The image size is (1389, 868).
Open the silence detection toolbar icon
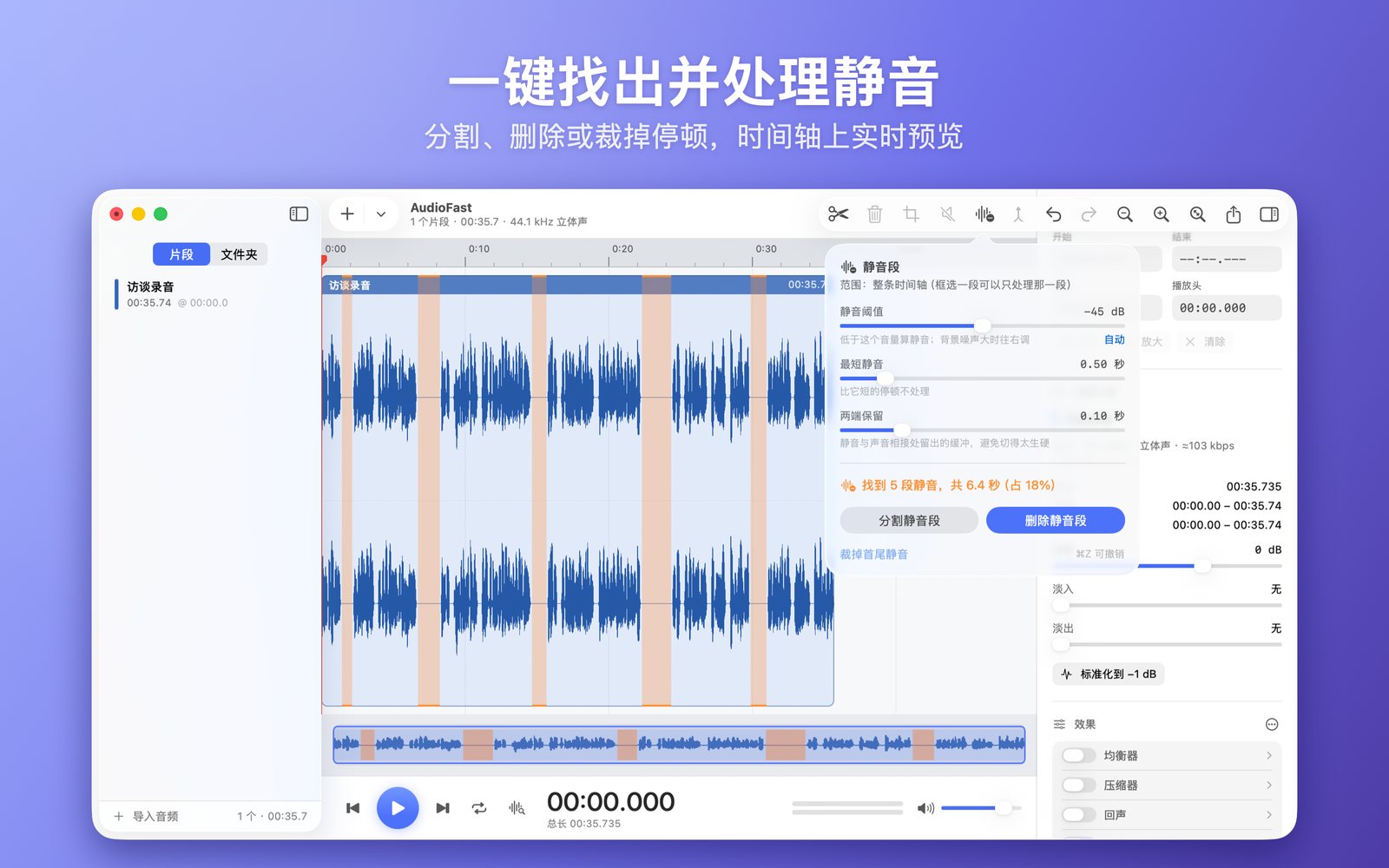tap(984, 214)
